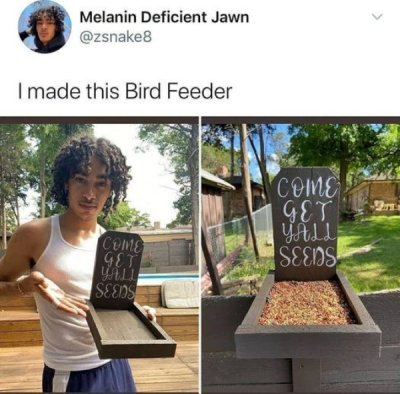Click the 'COME GET YALL SEEDS' sign in right photo

(x=305, y=222)
